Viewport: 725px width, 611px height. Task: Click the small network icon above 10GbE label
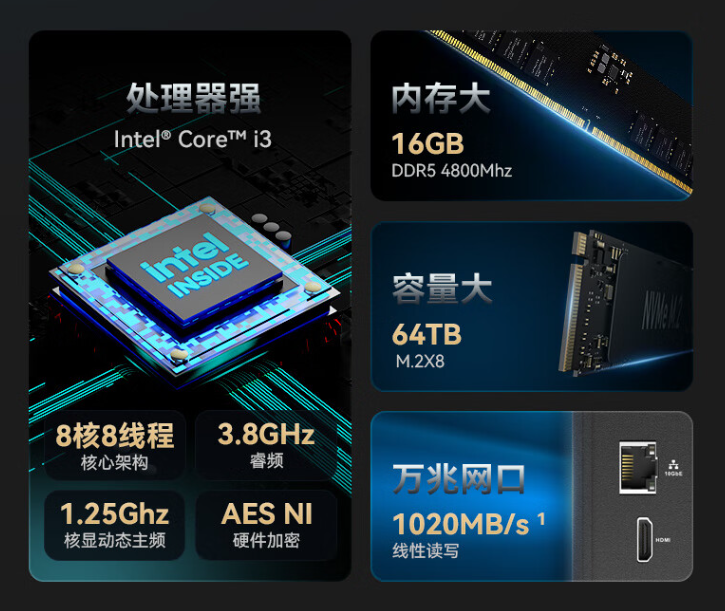click(x=674, y=464)
